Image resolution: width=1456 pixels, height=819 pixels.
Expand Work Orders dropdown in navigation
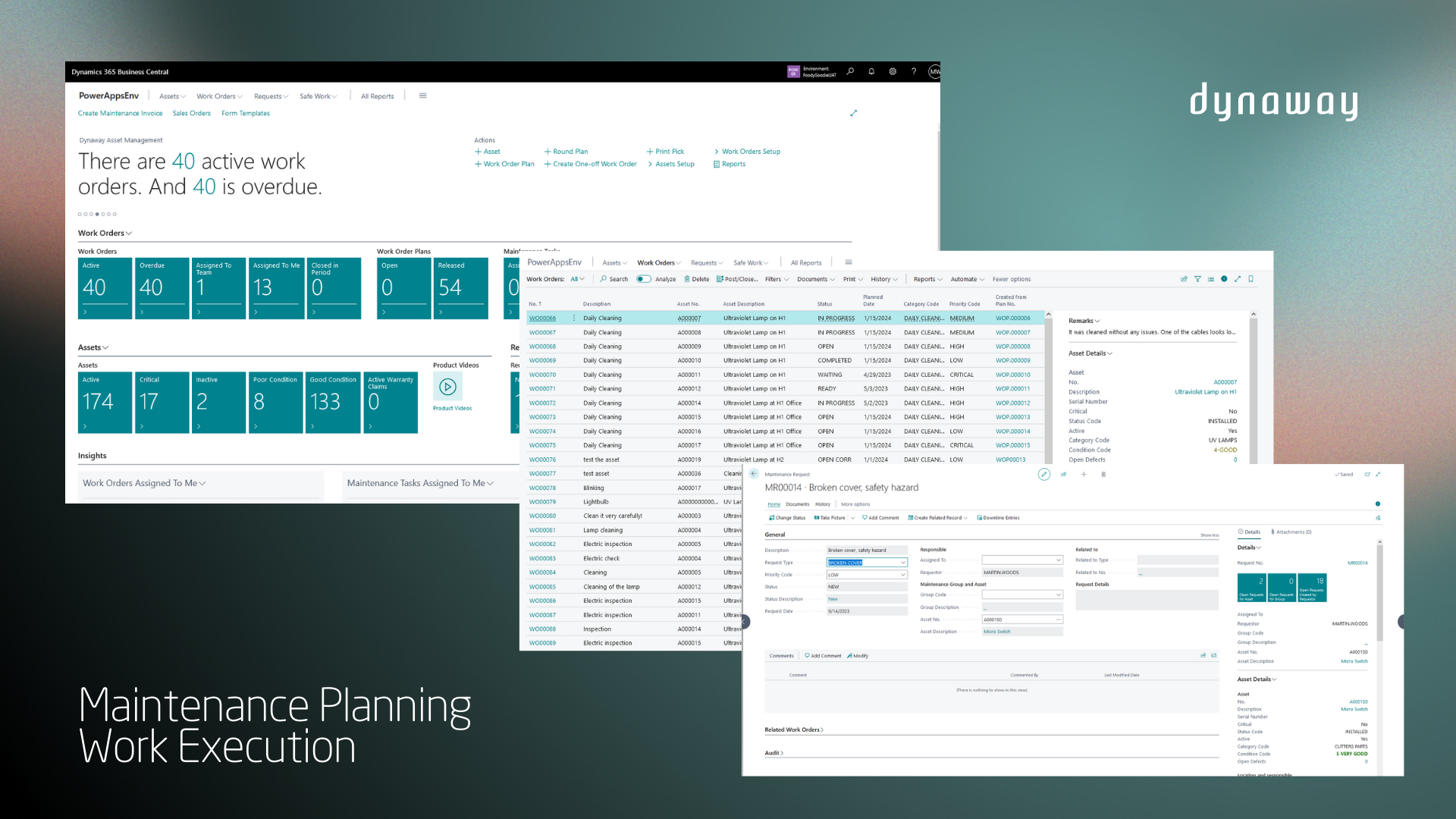coord(216,96)
